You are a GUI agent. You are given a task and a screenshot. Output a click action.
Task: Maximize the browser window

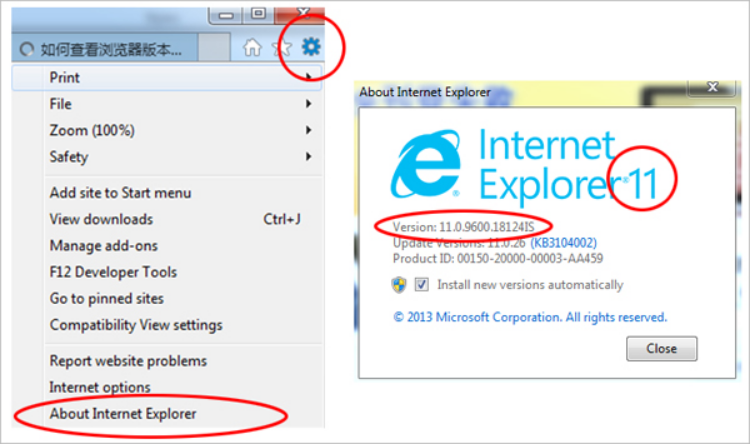tap(258, 14)
